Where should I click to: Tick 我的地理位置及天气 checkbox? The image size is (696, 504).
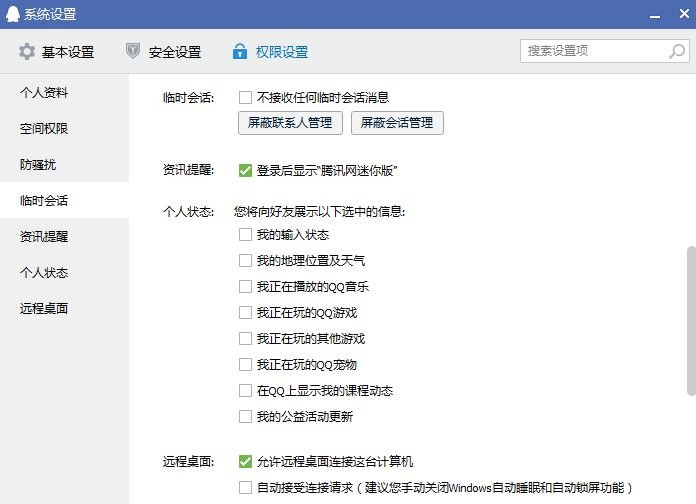245,260
